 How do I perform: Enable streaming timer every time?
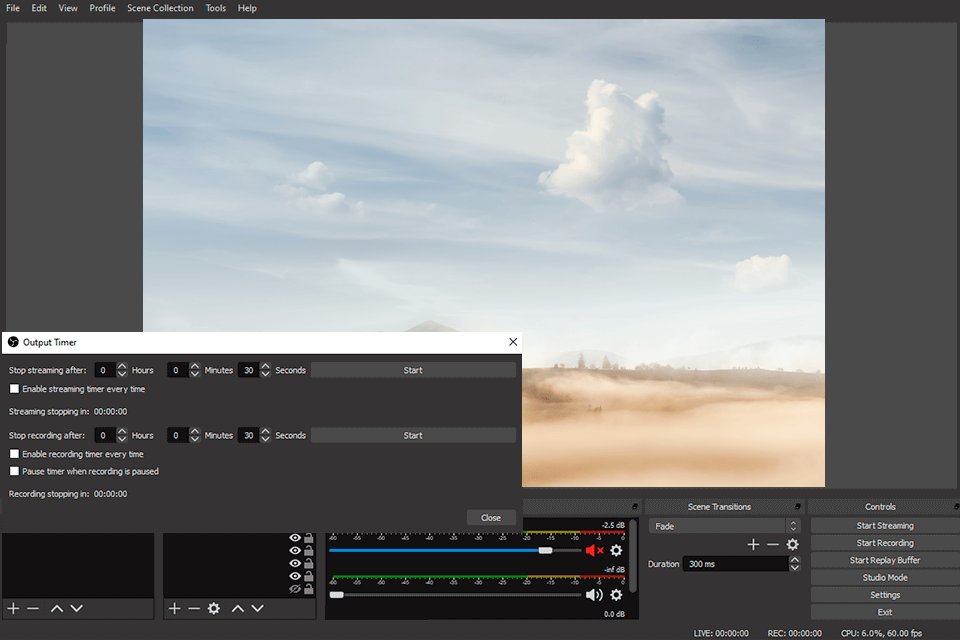(14, 389)
